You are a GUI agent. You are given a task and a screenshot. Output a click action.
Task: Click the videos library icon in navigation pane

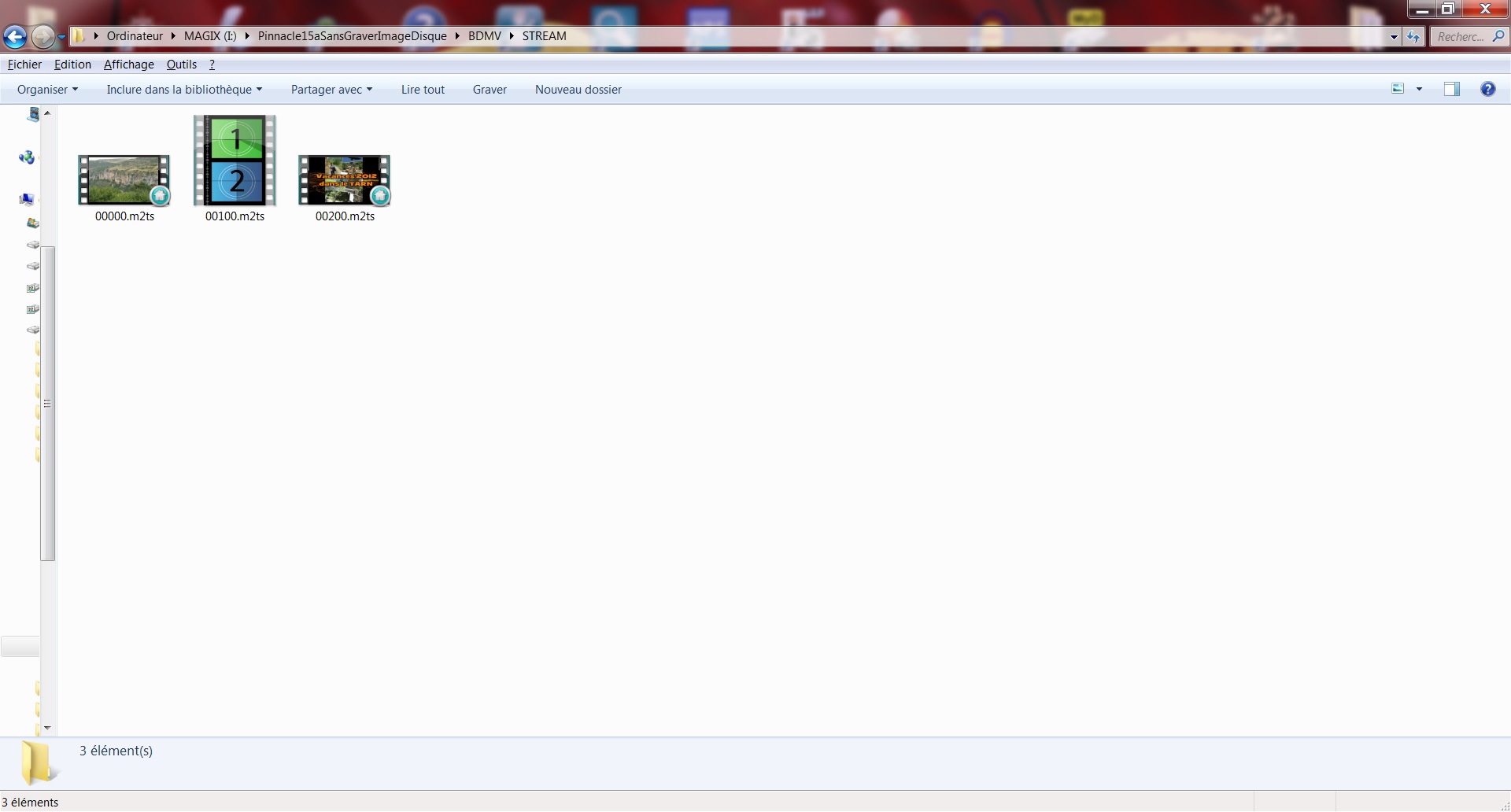click(x=33, y=115)
